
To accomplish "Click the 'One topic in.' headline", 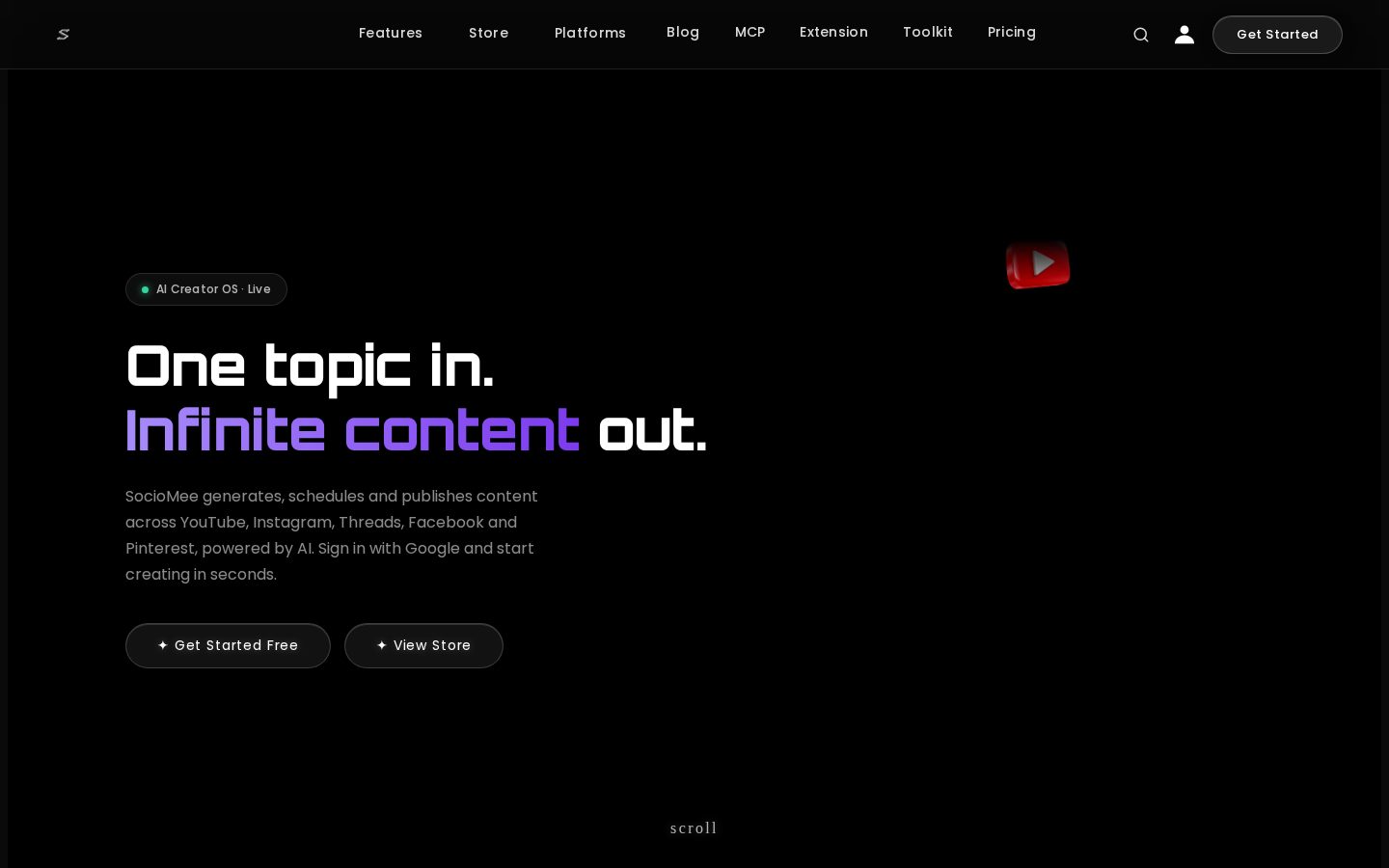I will pyautogui.click(x=310, y=367).
